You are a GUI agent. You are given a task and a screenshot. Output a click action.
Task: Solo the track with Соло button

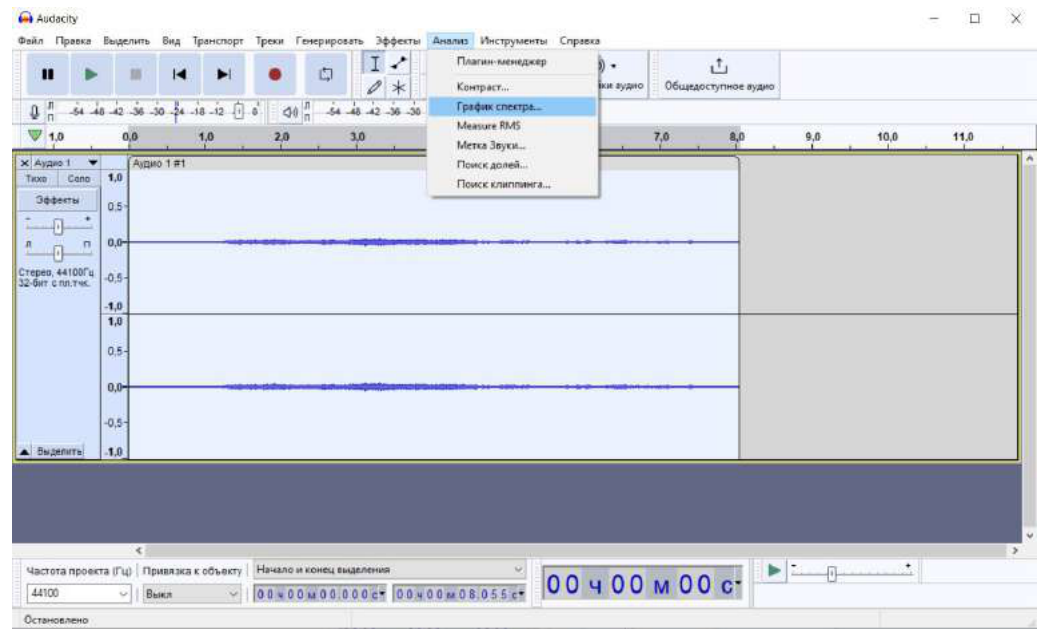click(79, 179)
